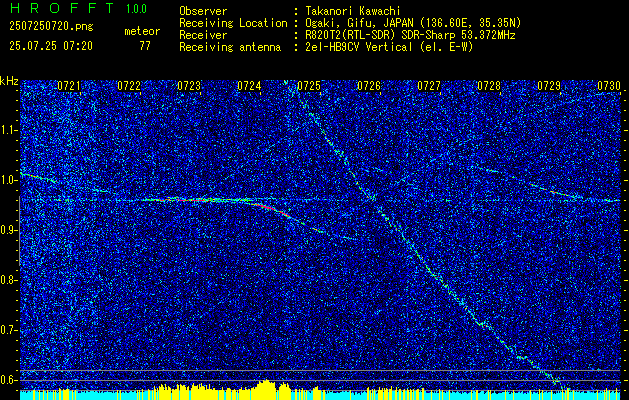The image size is (629, 400).
Task: Click the 0722 time marker
Action: coord(129,86)
